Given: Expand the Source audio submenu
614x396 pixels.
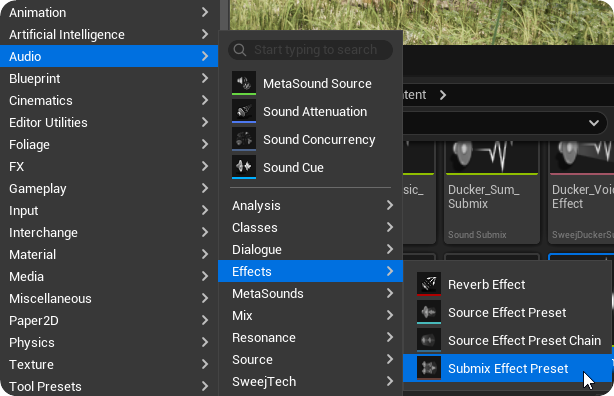Looking at the screenshot, I should pyautogui.click(x=311, y=359).
